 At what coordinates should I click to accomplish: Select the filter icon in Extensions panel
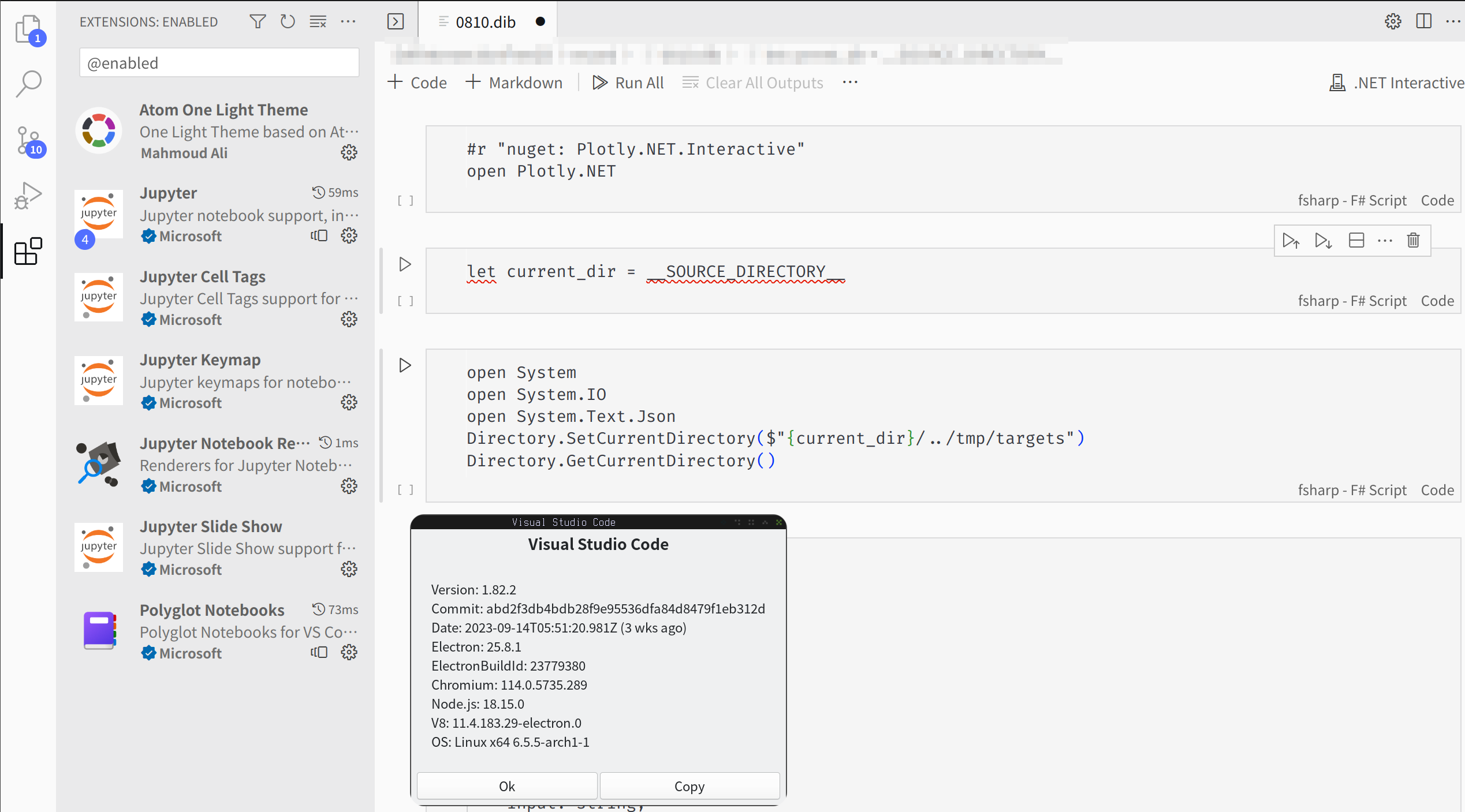coord(258,21)
